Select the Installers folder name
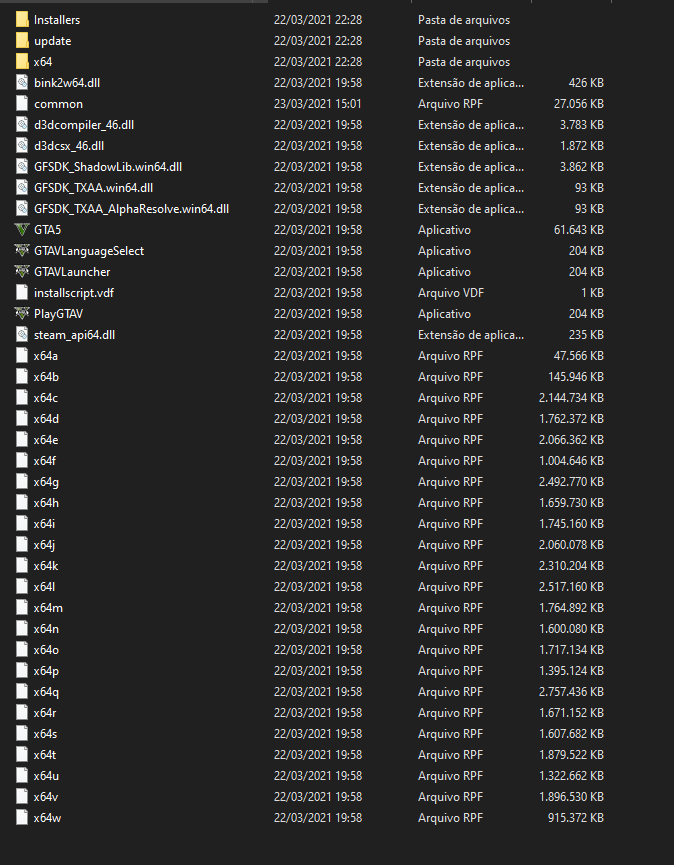The width and height of the screenshot is (674, 865). 57,20
